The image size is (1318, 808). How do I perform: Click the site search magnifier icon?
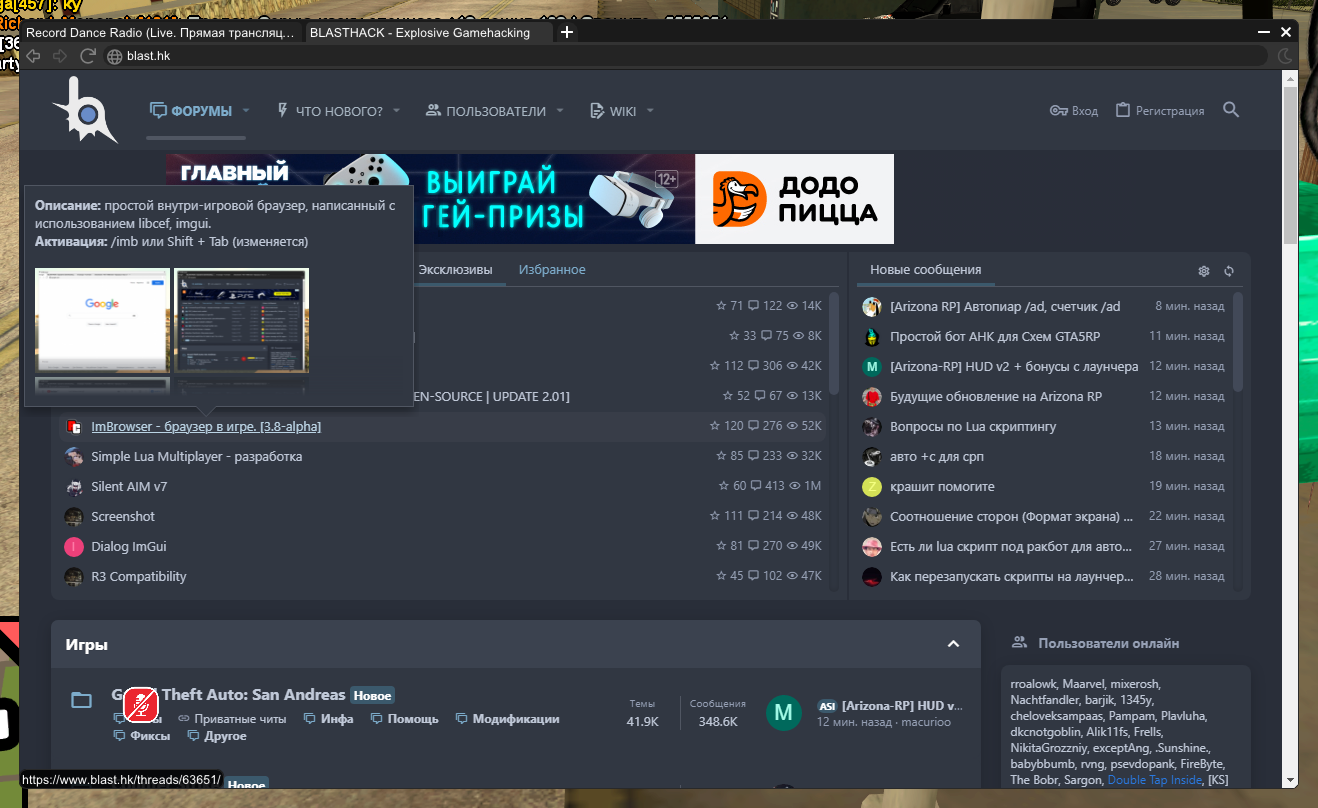[1231, 110]
